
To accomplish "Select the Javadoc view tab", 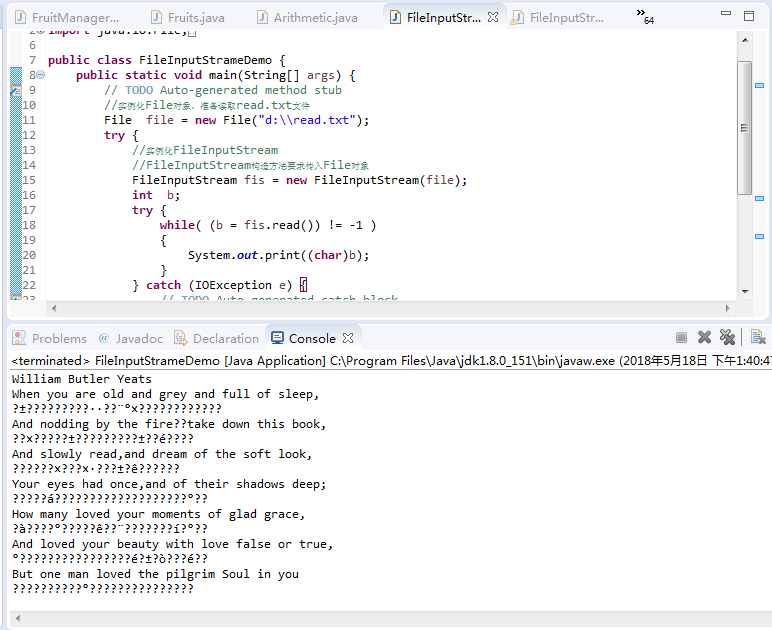I will click(x=130, y=339).
